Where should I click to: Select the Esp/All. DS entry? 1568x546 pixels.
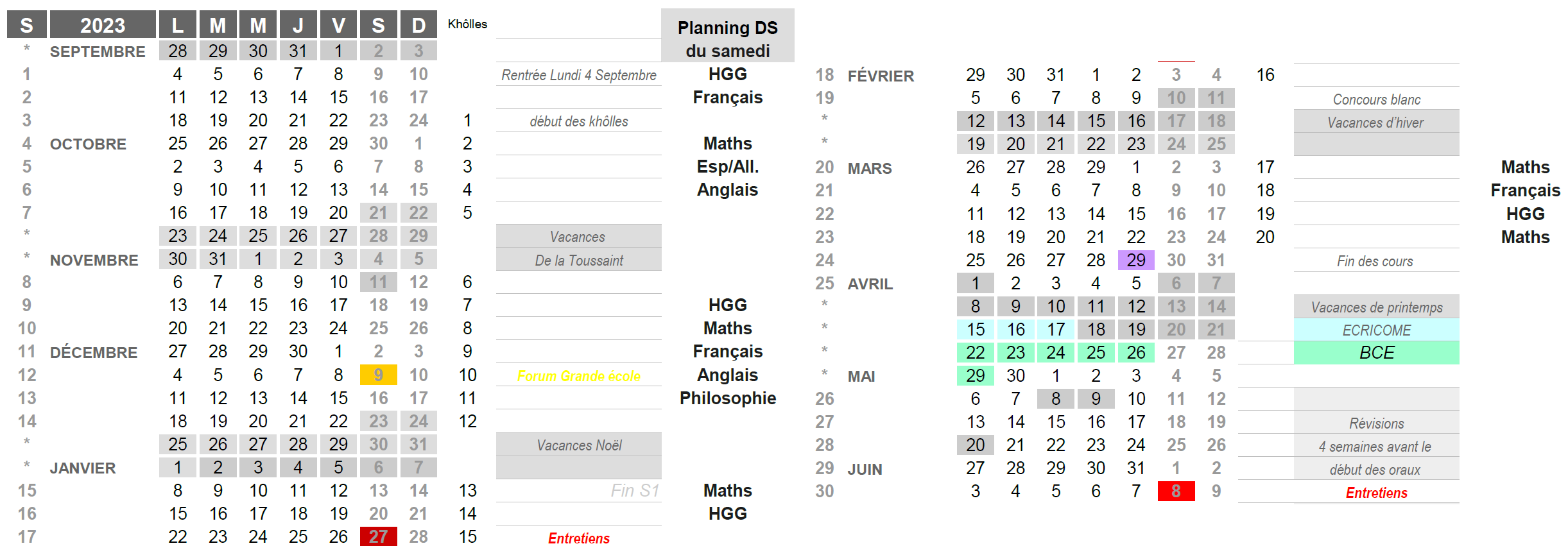727,167
